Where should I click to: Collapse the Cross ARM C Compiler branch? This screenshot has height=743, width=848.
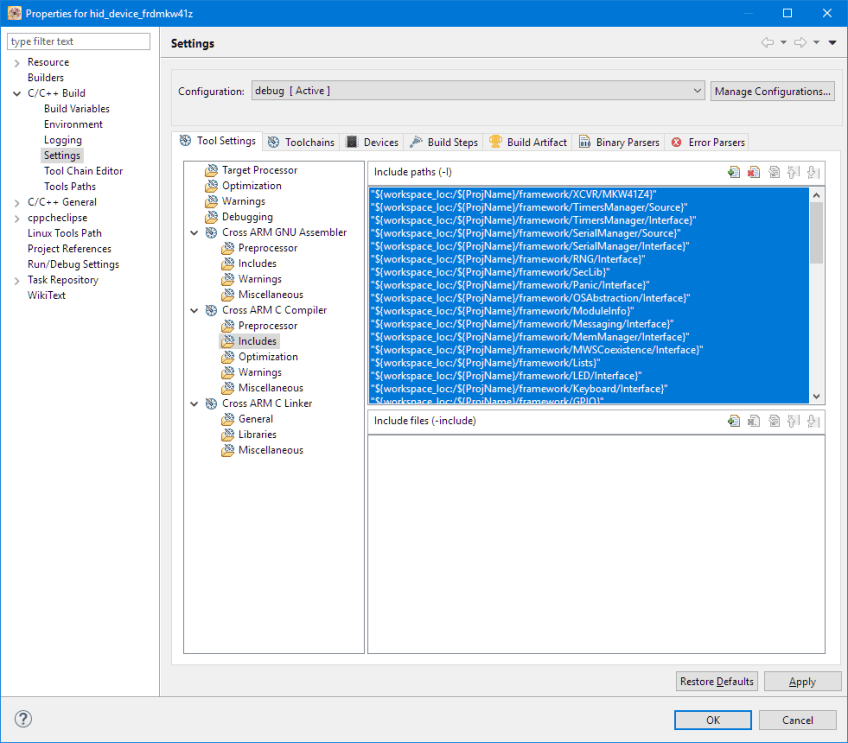point(194,309)
